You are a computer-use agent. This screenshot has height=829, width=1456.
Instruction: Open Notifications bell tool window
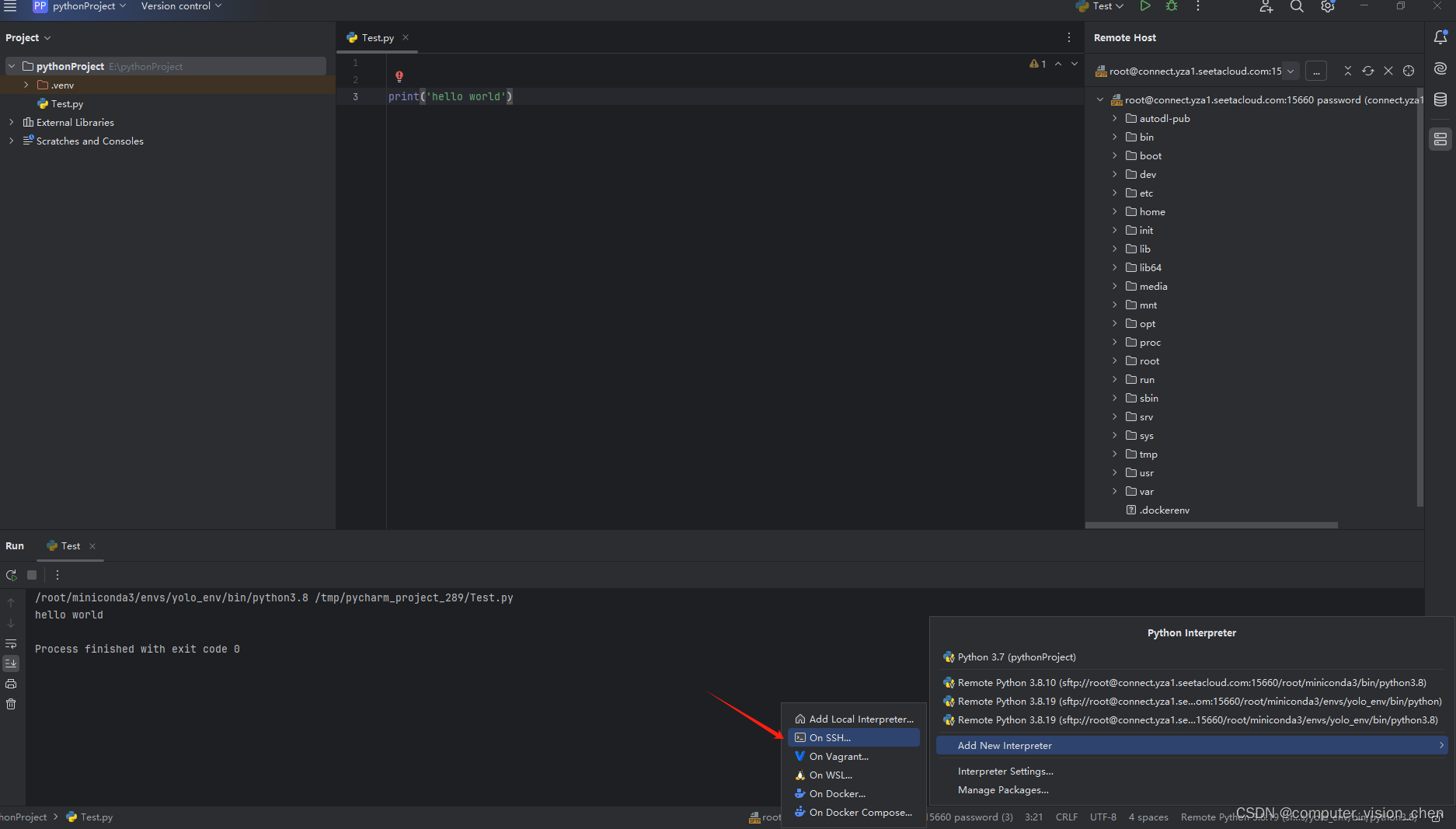click(x=1440, y=37)
